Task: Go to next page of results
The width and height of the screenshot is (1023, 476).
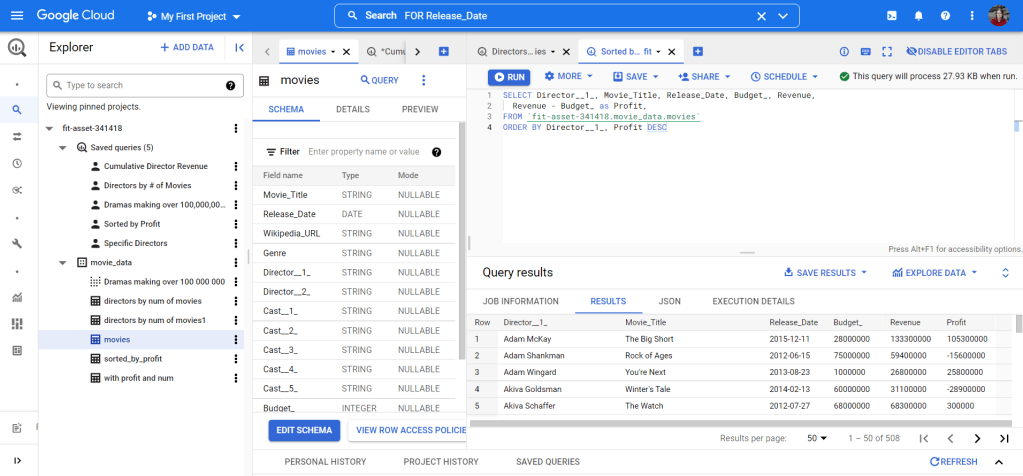Action: click(x=977, y=438)
